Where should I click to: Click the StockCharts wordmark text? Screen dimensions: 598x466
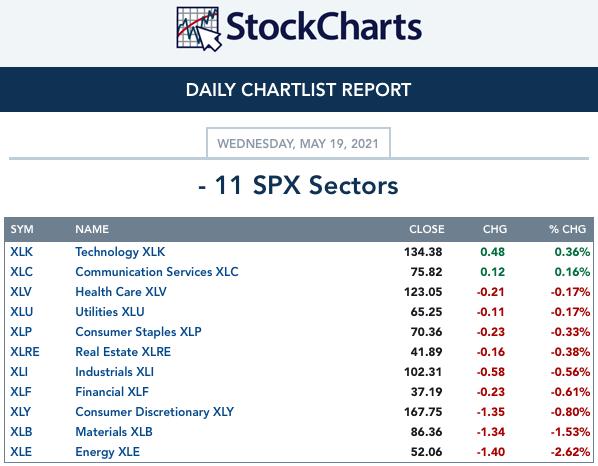[324, 27]
